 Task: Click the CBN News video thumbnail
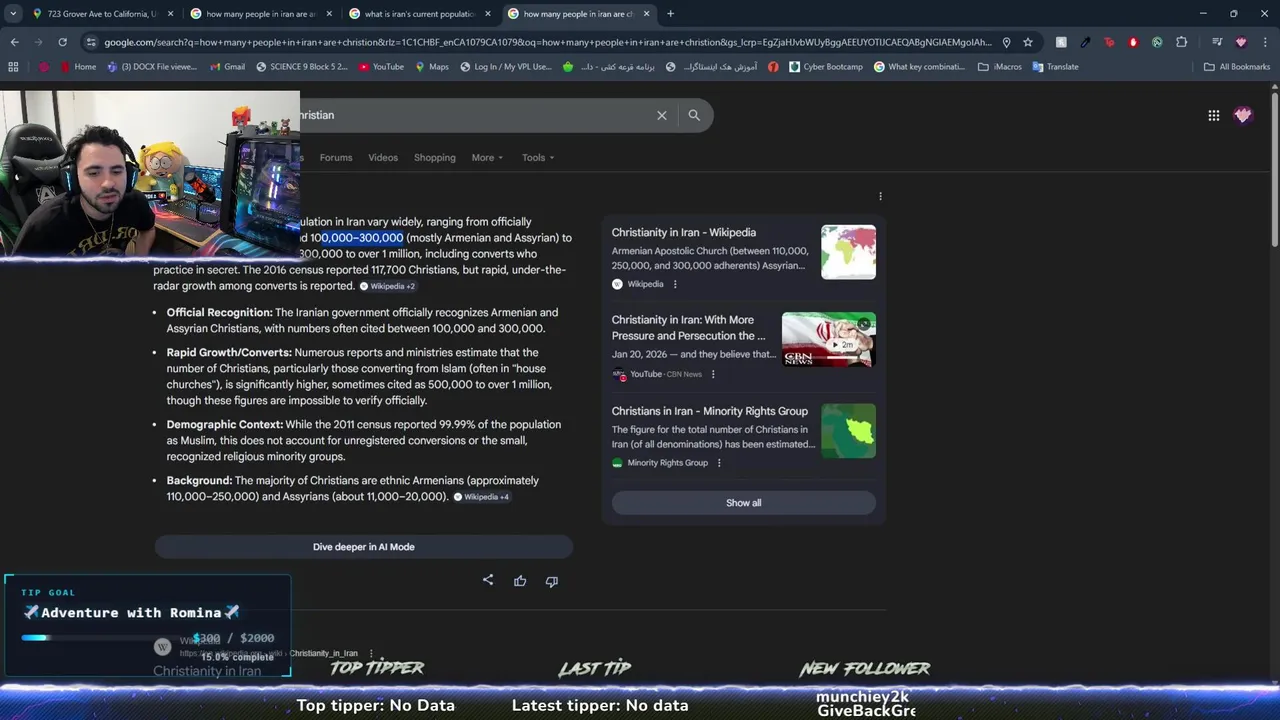tap(828, 340)
